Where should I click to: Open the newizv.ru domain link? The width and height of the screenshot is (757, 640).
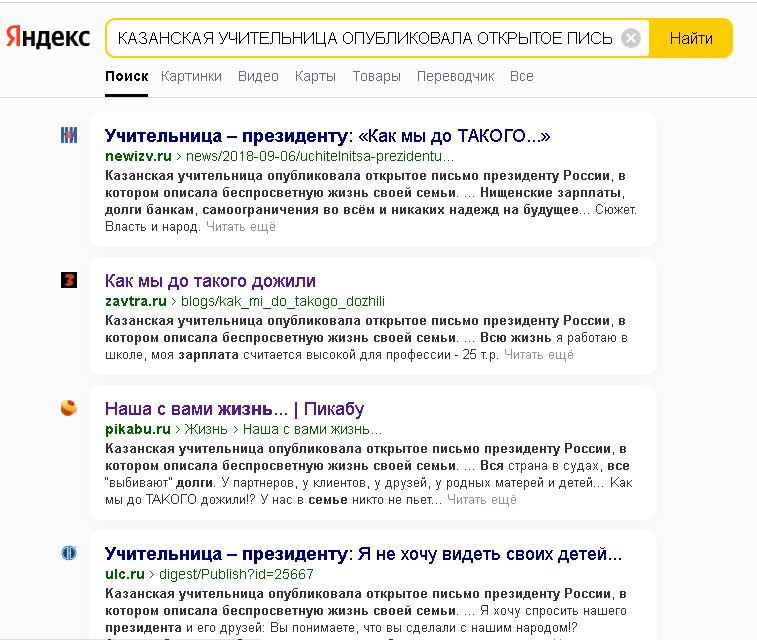click(138, 156)
